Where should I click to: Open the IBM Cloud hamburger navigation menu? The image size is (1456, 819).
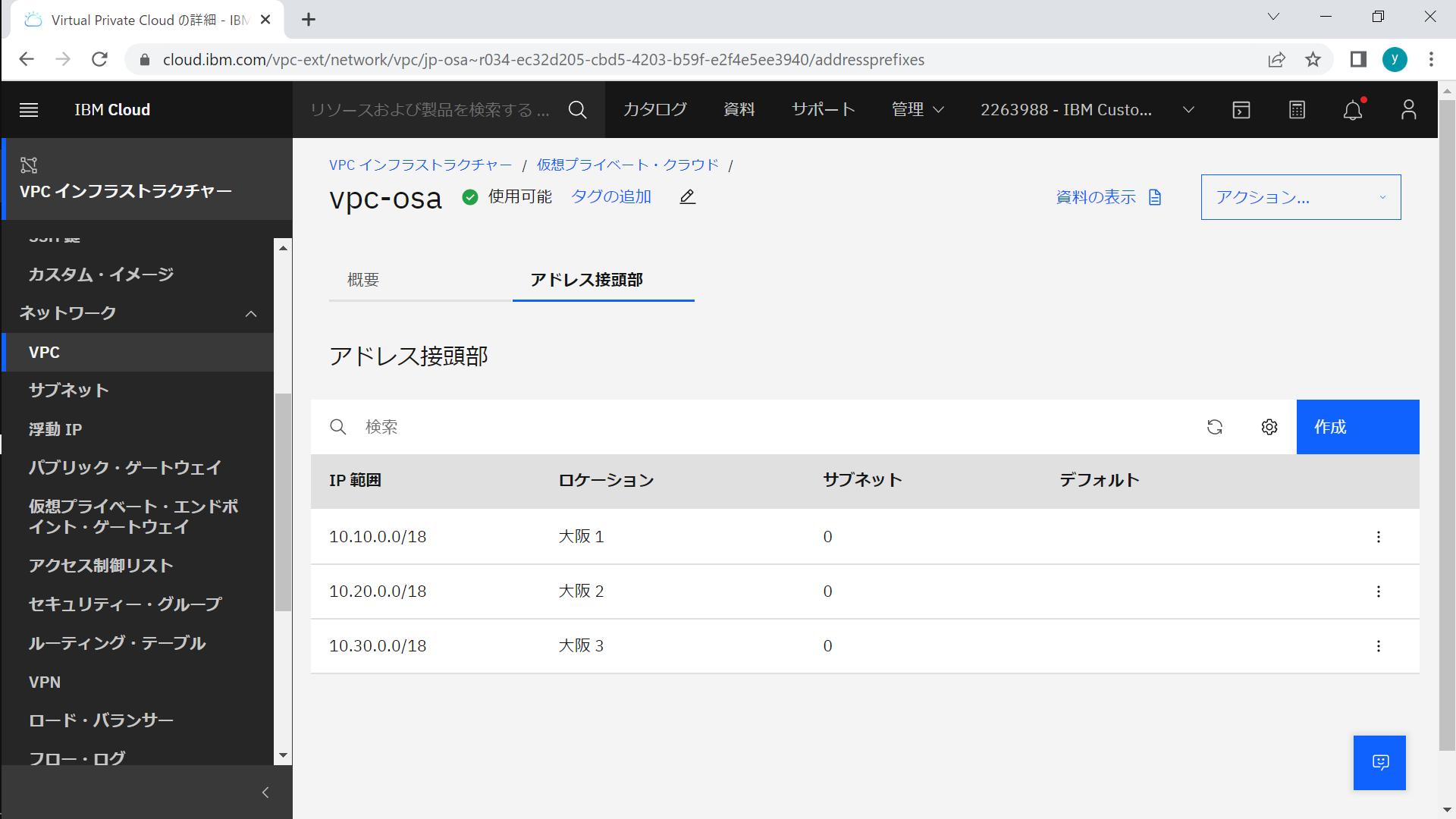coord(29,110)
